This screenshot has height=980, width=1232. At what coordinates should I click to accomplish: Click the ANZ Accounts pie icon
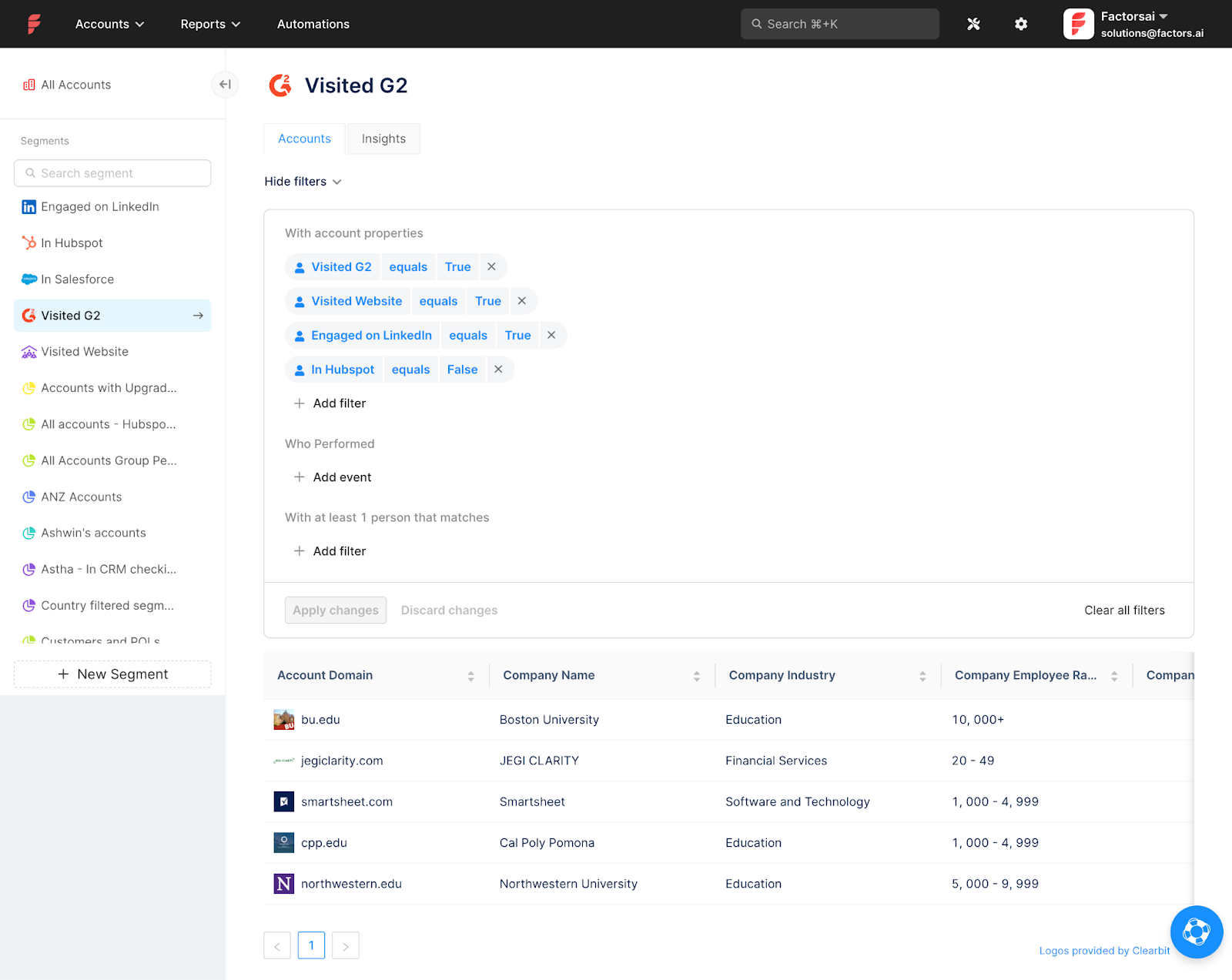(x=29, y=497)
